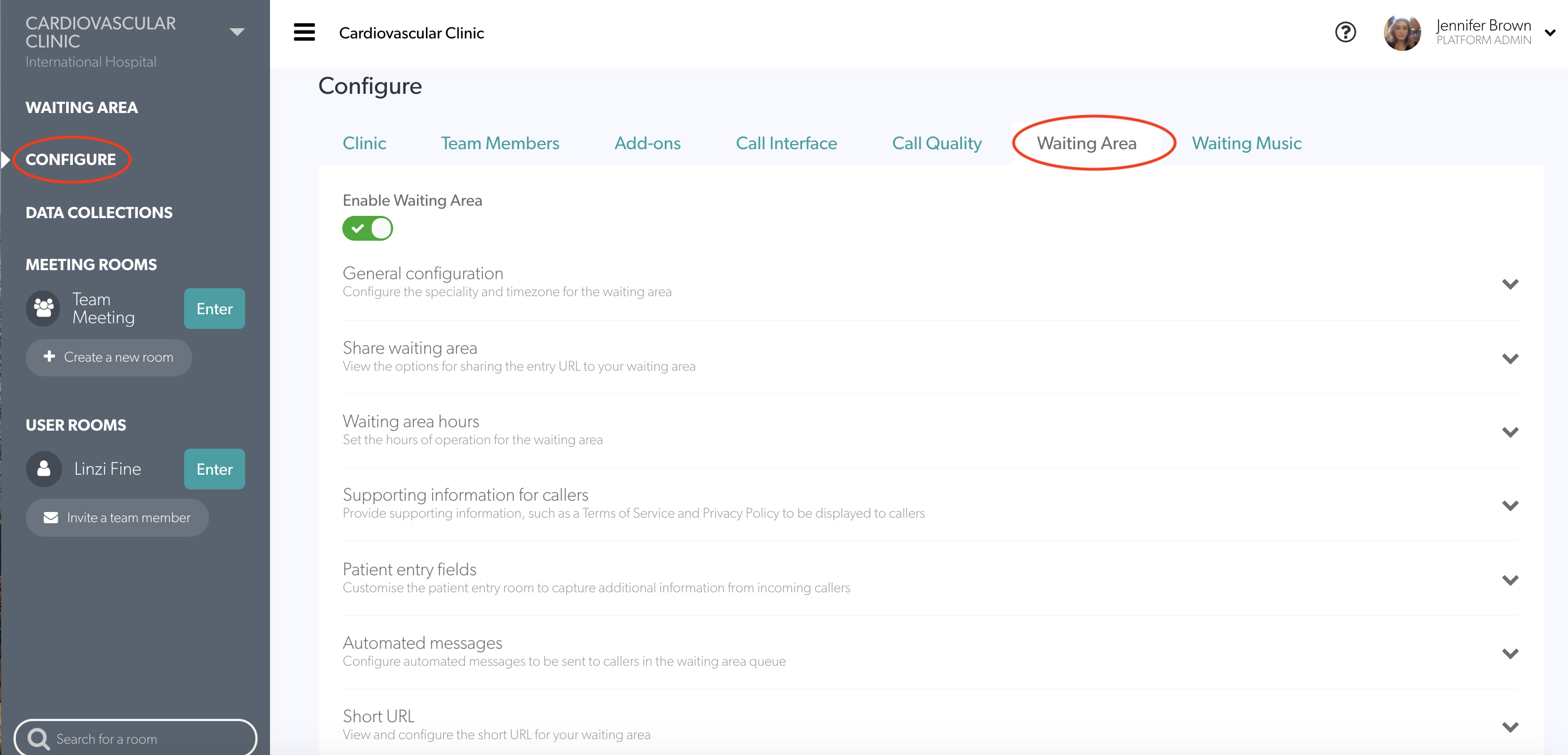Switch to the Call Quality tab

coord(937,143)
